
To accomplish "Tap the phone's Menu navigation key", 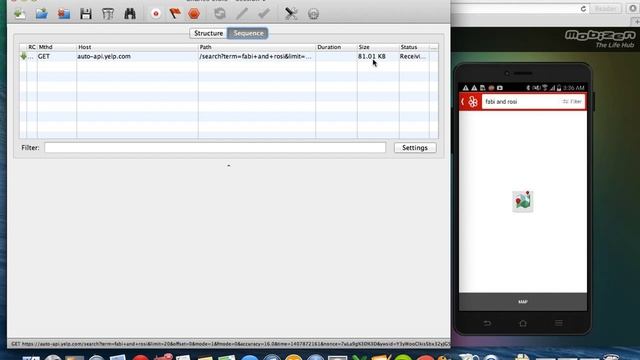I will tap(559, 323).
